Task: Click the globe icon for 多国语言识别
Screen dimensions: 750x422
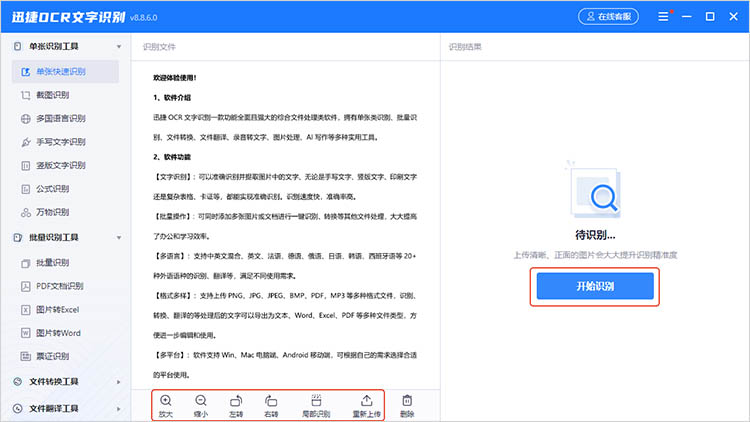Action: point(26,119)
